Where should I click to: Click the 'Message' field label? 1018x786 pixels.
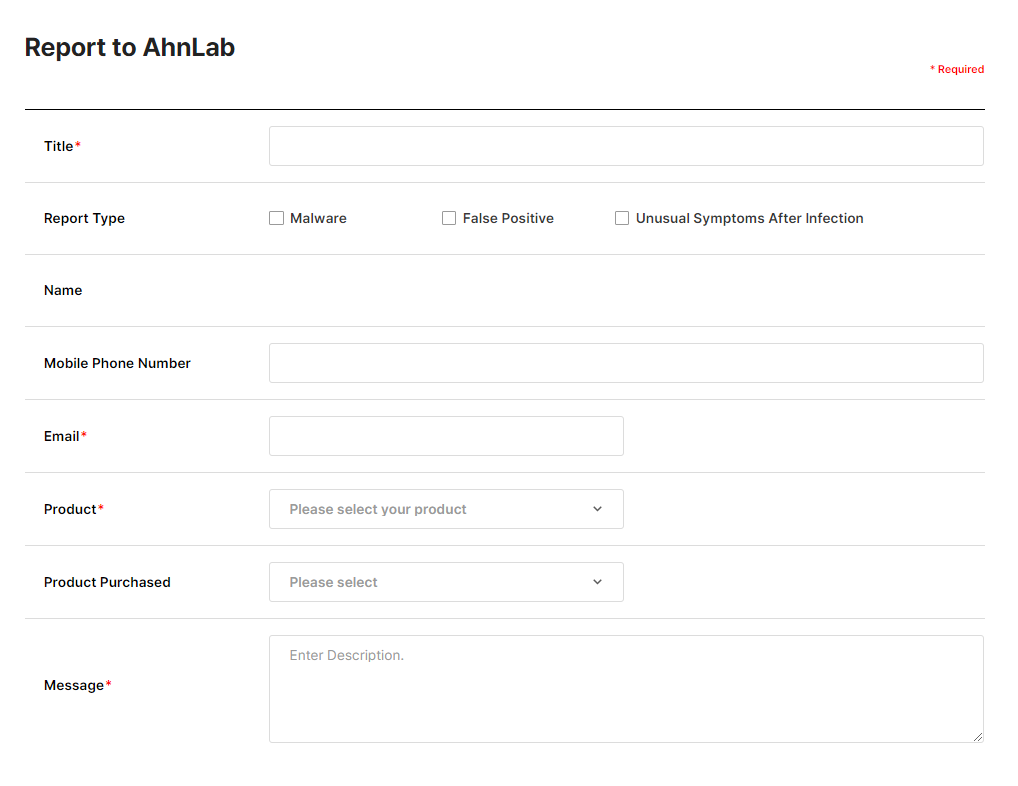point(74,685)
